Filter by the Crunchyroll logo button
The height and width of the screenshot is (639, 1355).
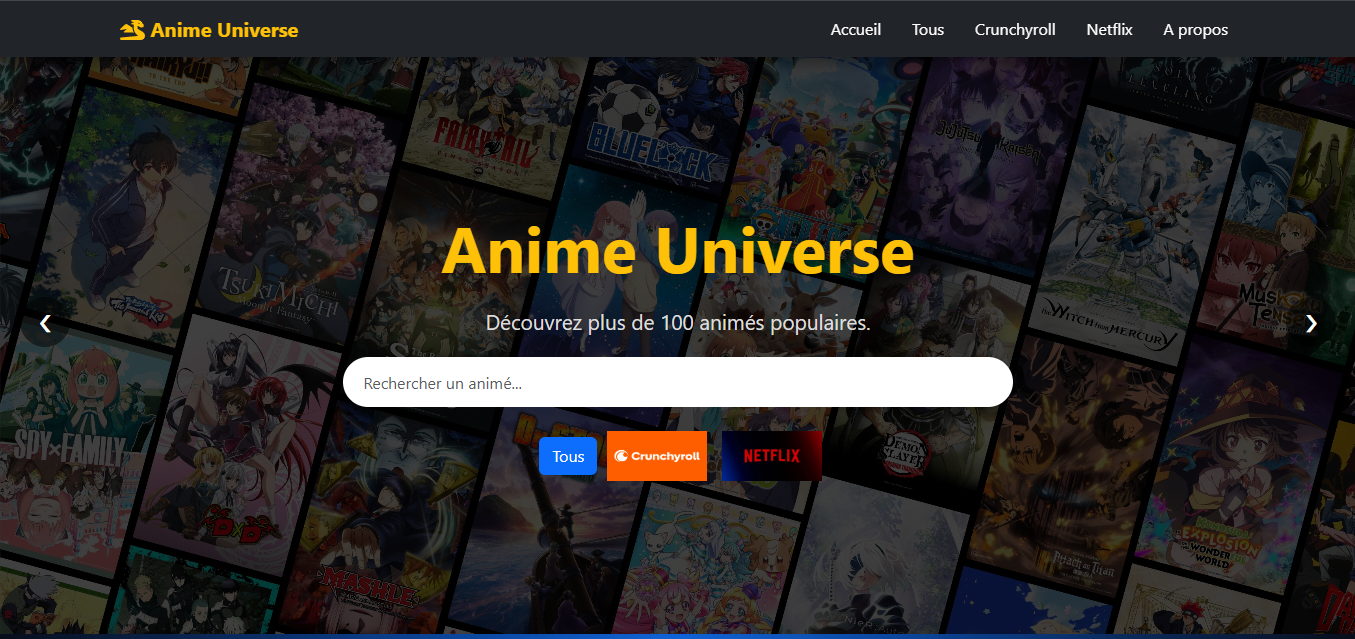(x=657, y=456)
